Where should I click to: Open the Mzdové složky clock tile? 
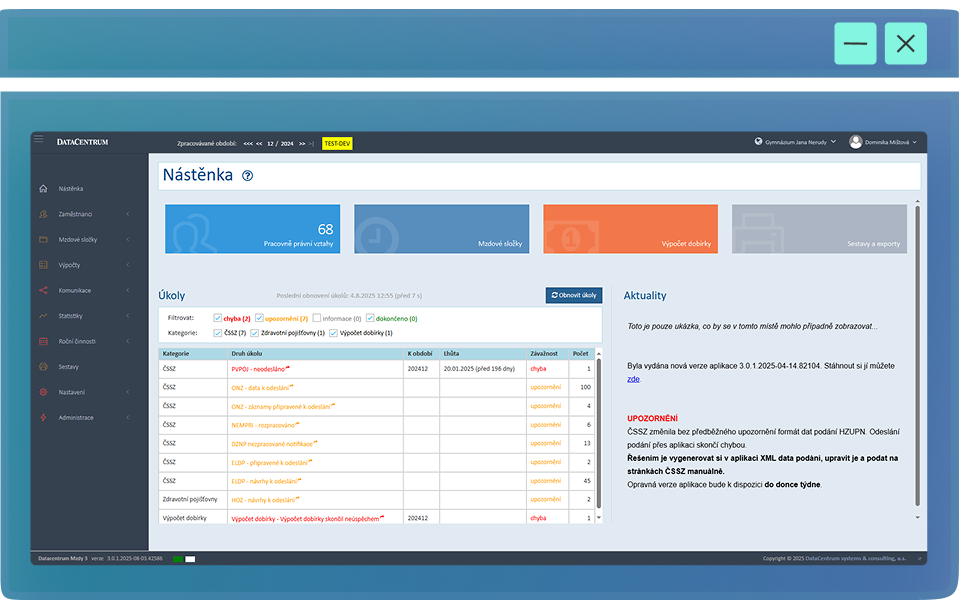coord(442,229)
